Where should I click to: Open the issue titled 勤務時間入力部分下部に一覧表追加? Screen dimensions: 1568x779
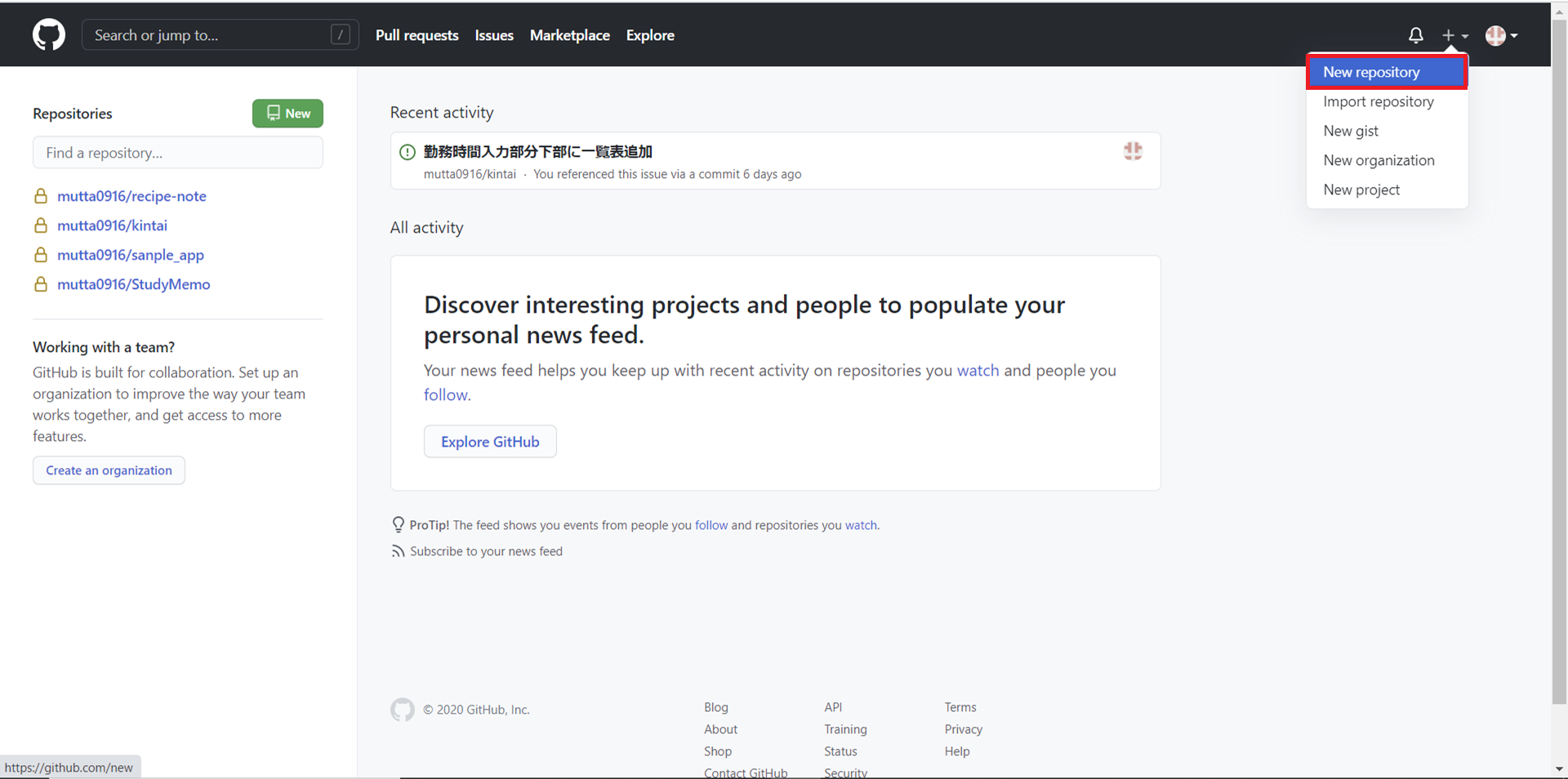[x=537, y=152]
